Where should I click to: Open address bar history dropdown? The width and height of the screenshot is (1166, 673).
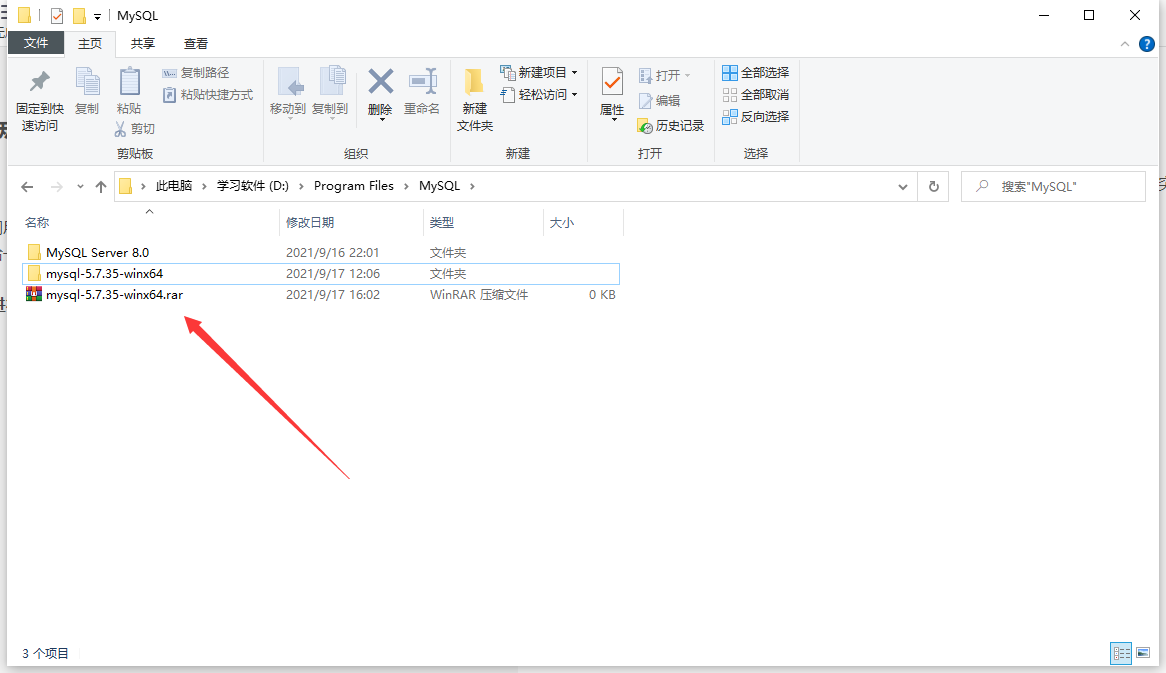point(903,187)
